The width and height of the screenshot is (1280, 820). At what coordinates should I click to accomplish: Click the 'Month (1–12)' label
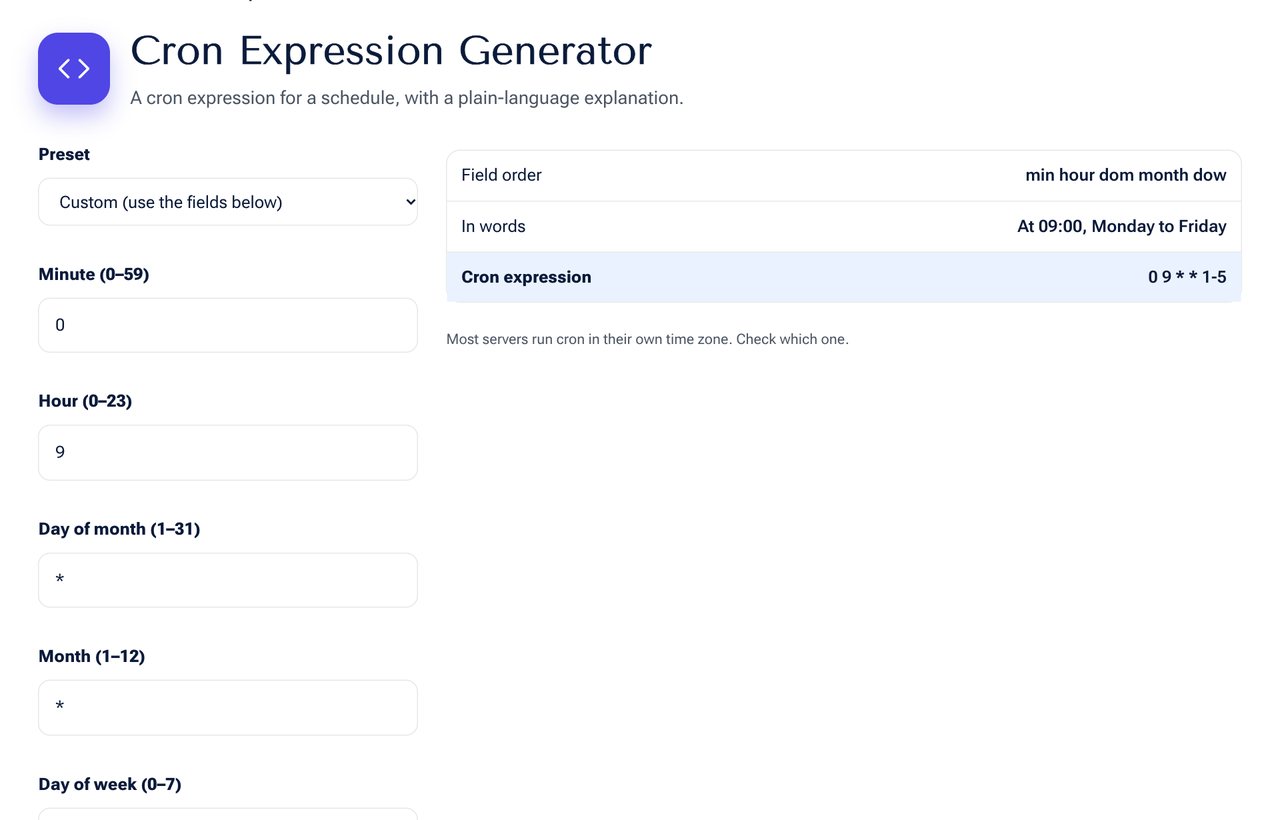point(92,656)
